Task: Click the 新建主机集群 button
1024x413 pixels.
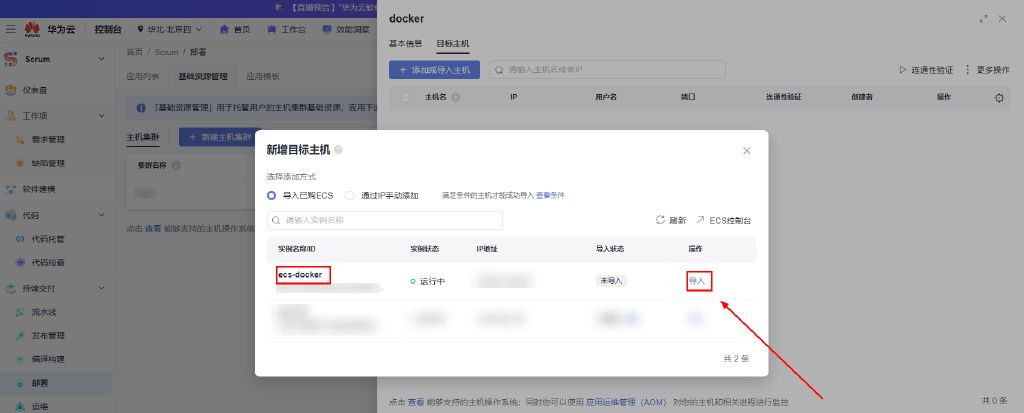Action: pos(220,137)
